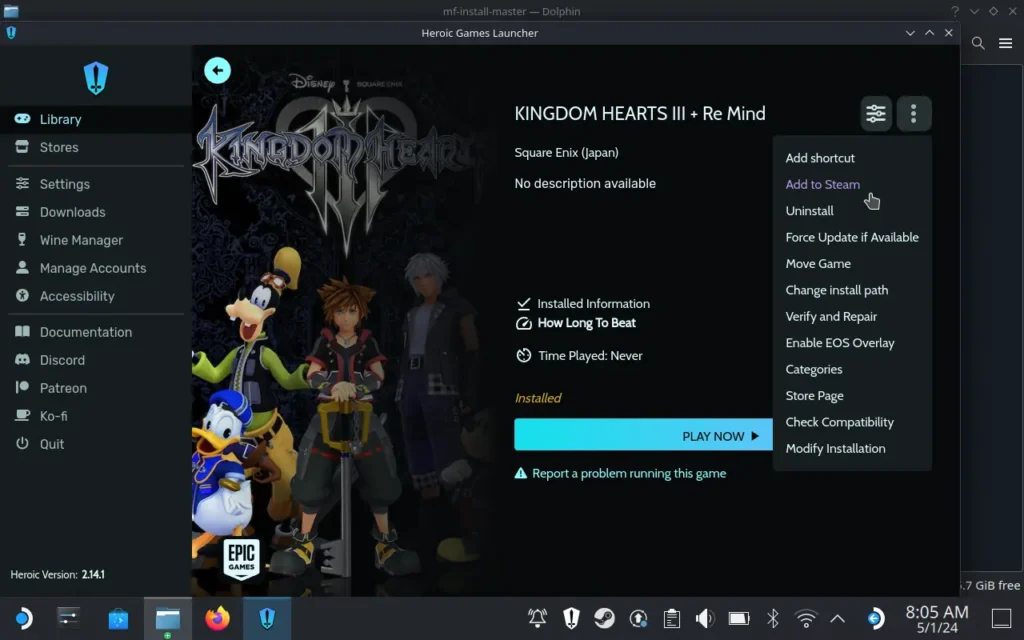Open the application launcher in the taskbar
The width and height of the screenshot is (1024, 640).
[23, 618]
